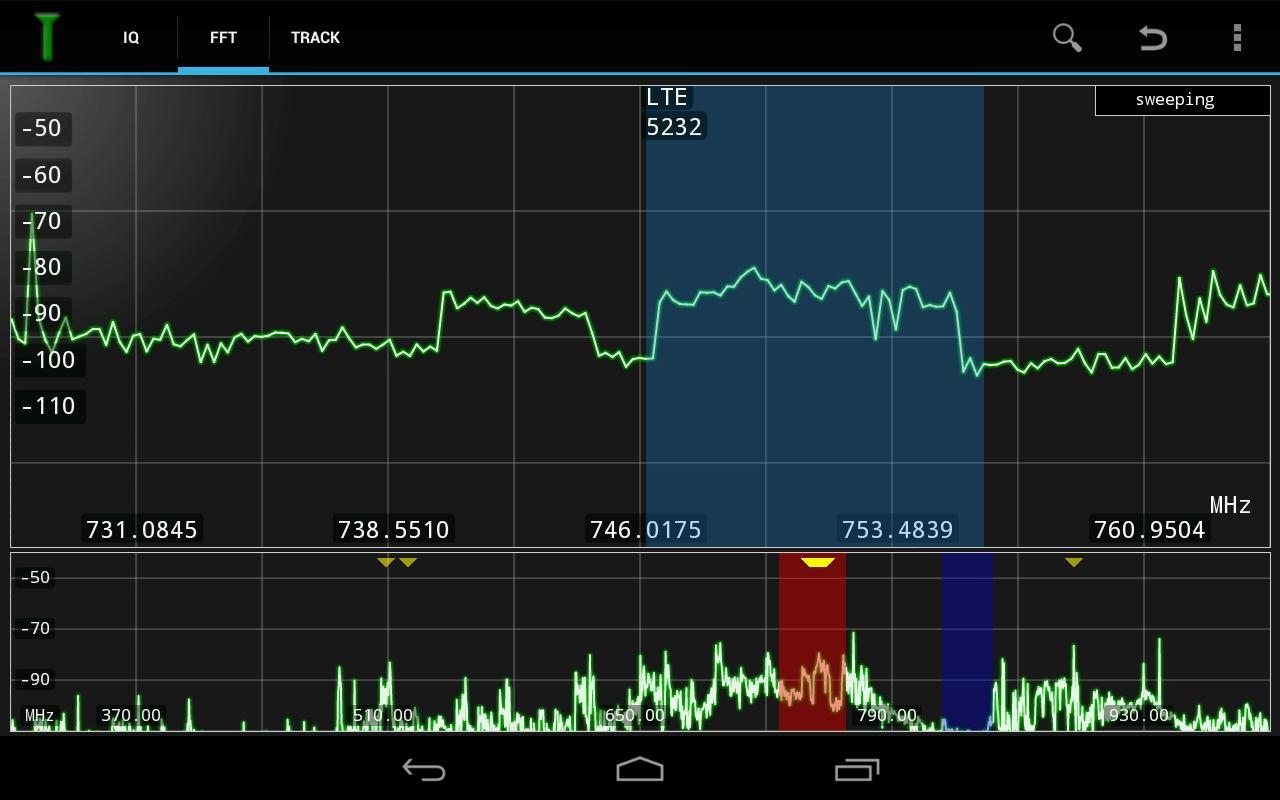Open the search magnifier icon

pos(1067,38)
